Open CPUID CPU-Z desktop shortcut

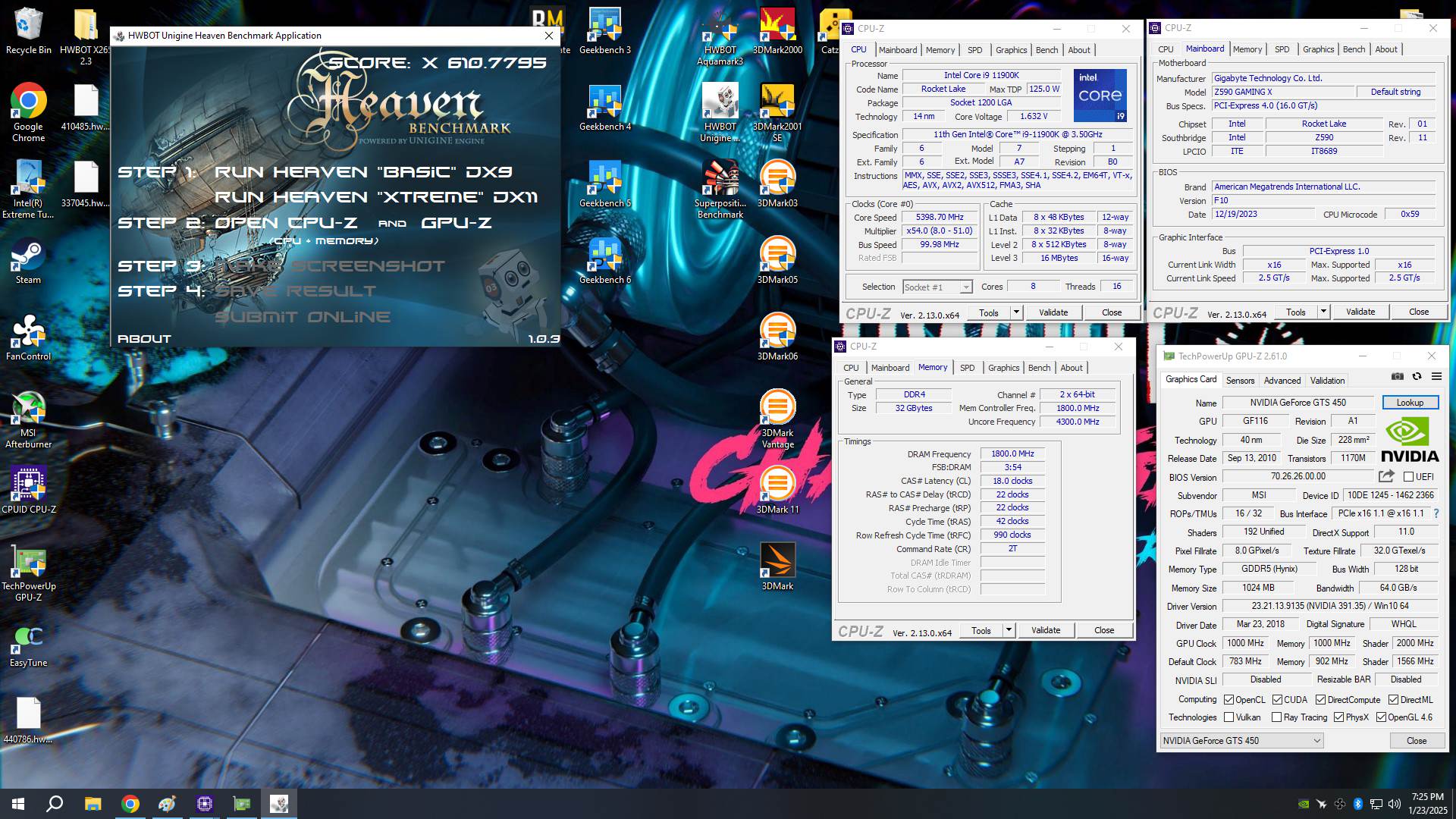pyautogui.click(x=28, y=490)
